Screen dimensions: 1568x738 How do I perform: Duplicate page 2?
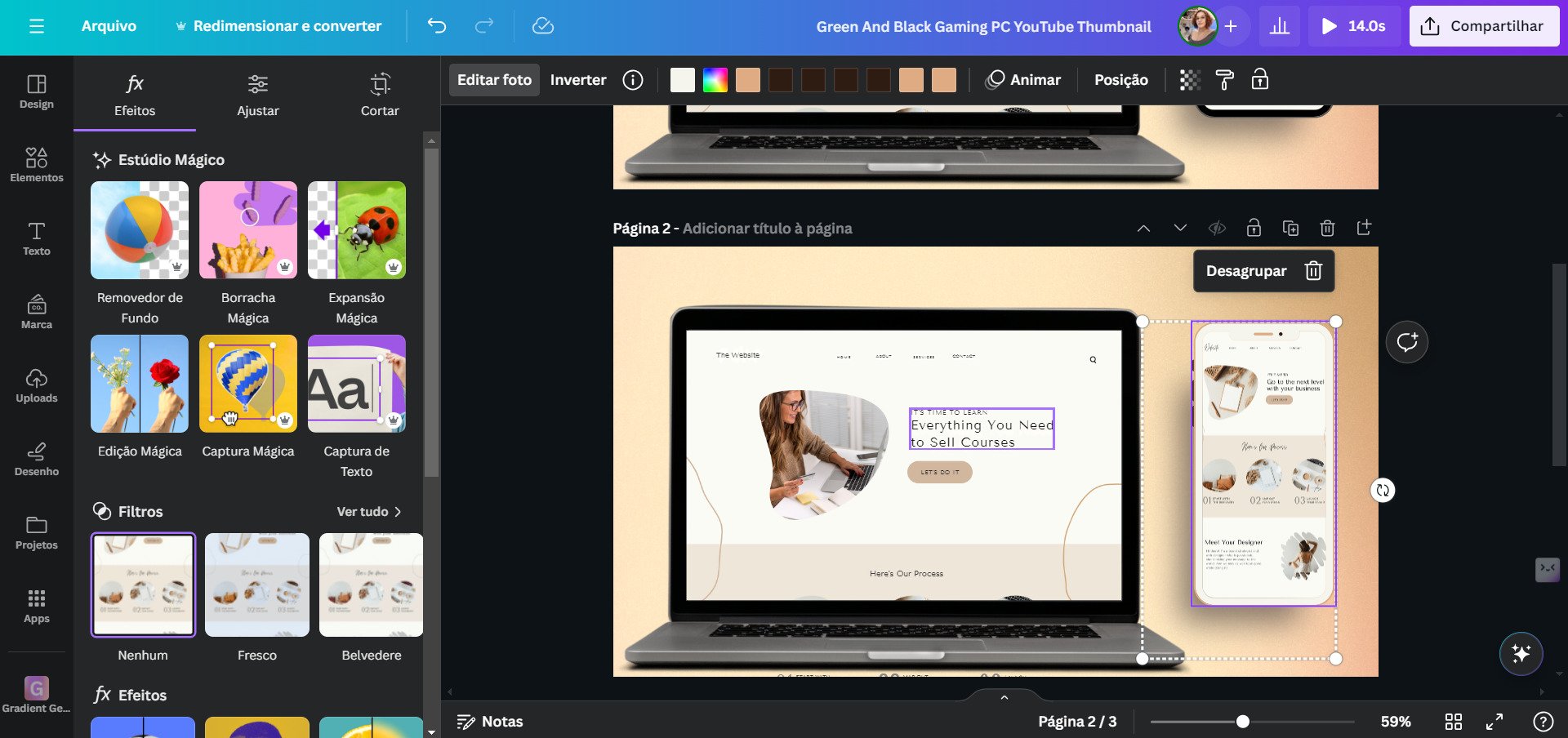(x=1291, y=229)
